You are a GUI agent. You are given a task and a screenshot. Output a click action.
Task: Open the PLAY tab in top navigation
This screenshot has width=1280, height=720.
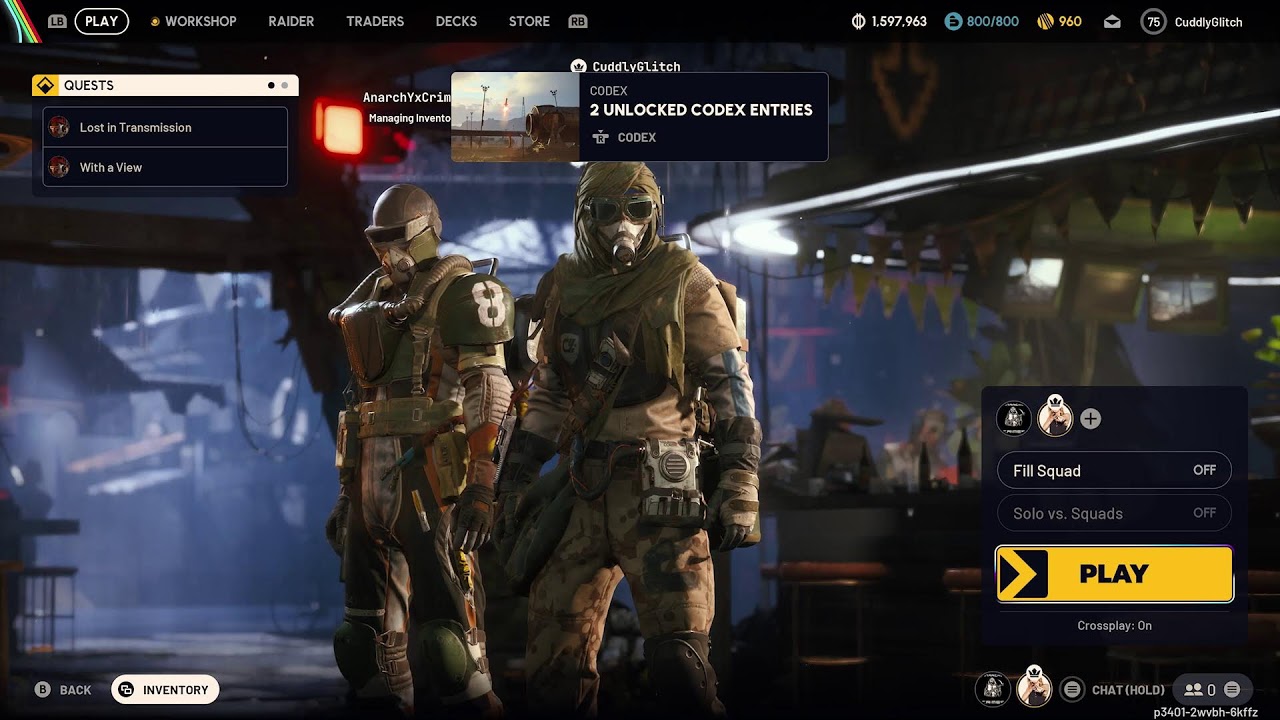click(101, 21)
